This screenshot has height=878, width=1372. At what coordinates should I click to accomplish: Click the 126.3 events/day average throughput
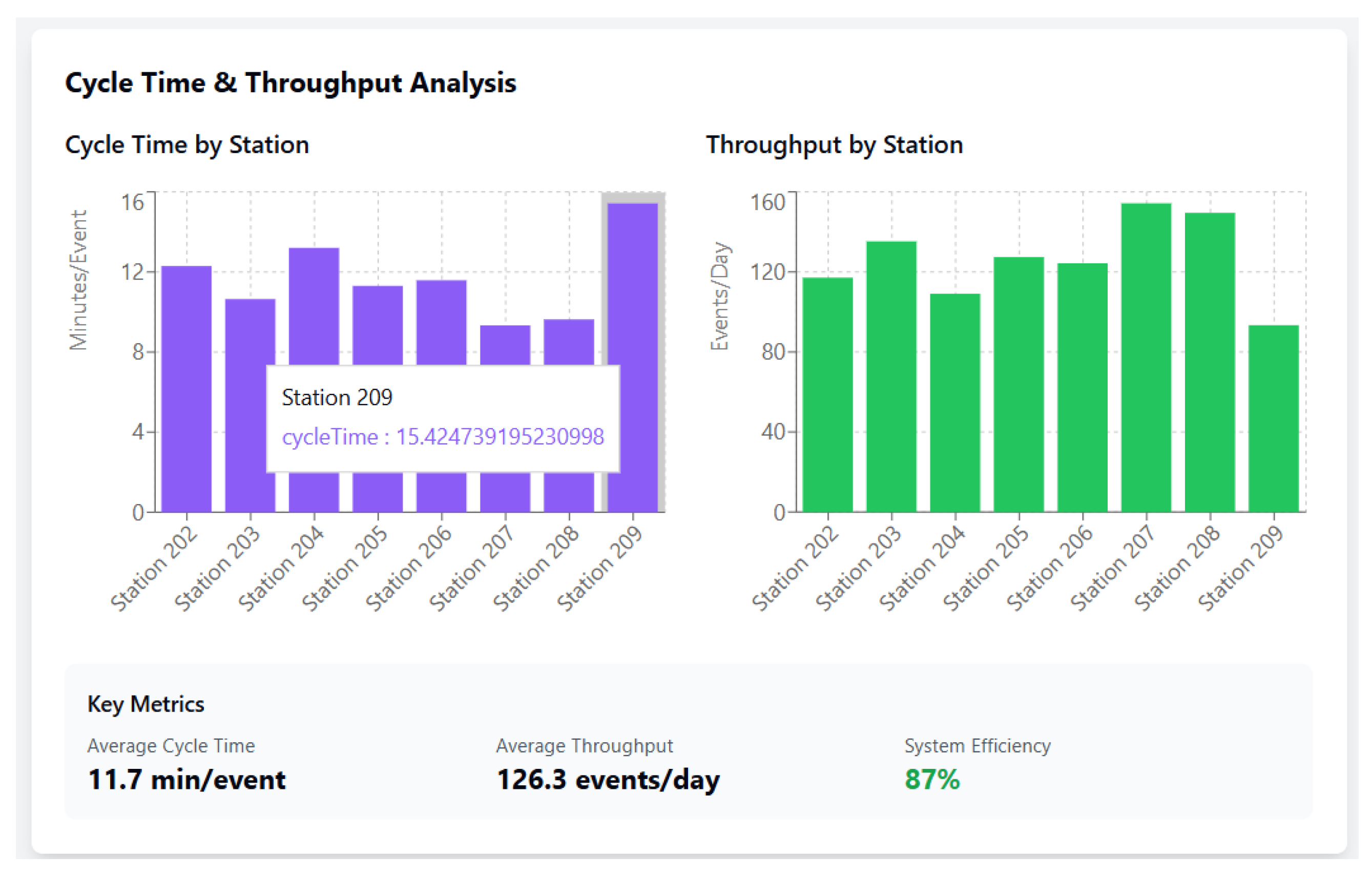pos(608,780)
